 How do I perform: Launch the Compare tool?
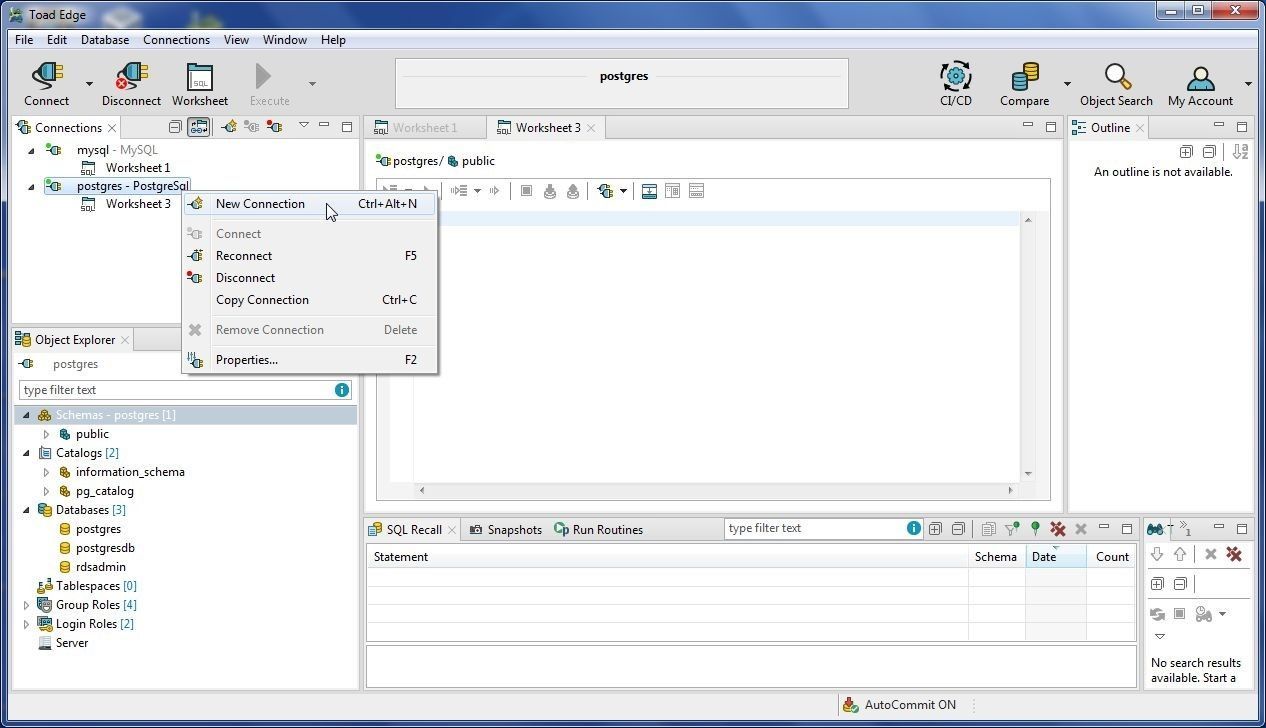(1025, 77)
